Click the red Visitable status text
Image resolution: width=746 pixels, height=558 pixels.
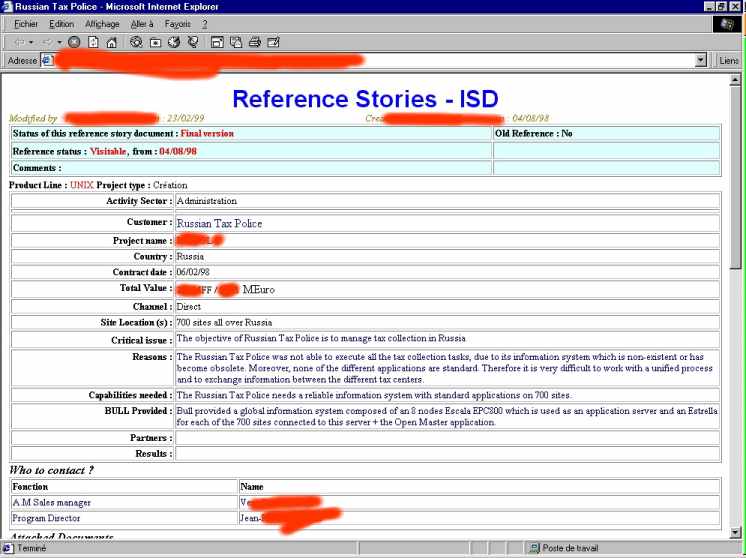108,151
